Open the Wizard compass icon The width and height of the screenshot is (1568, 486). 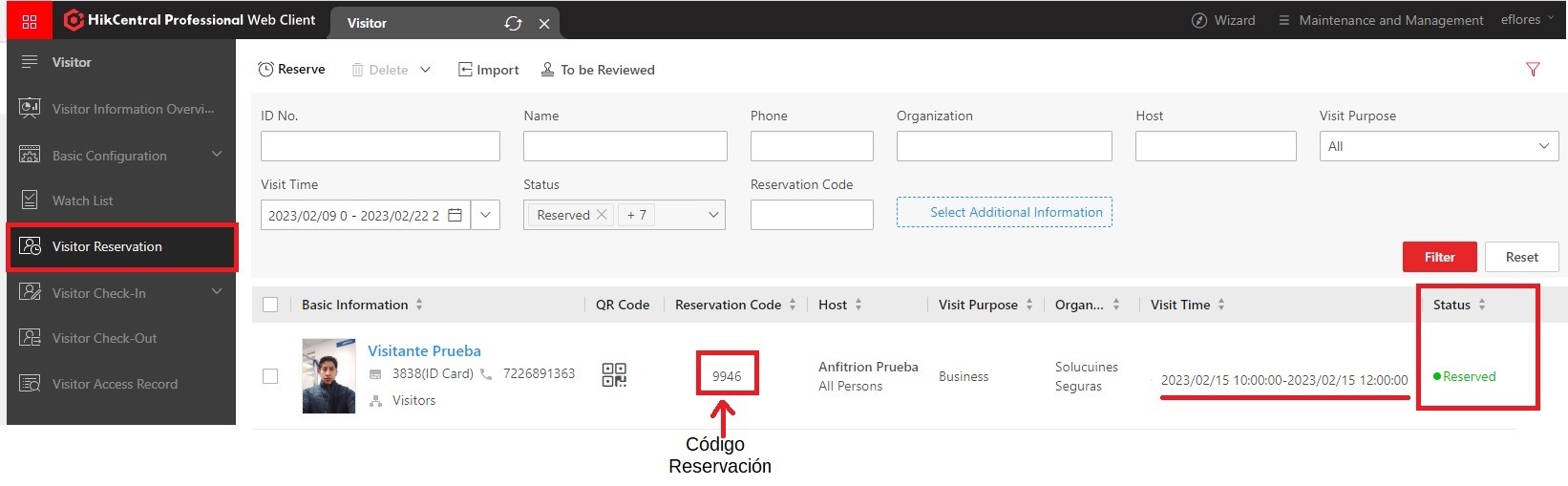point(1199,20)
